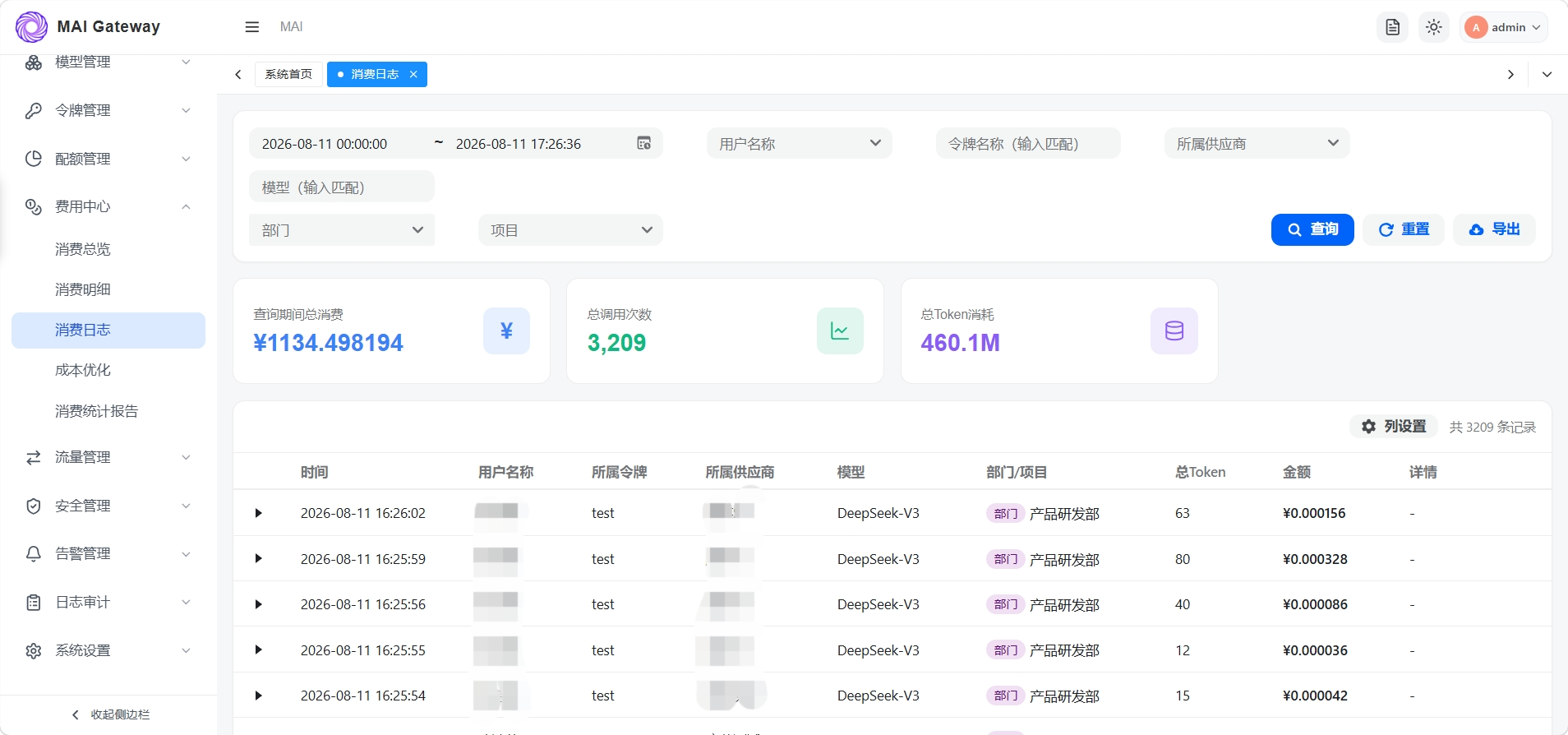Click the 导出 export button

1495,229
